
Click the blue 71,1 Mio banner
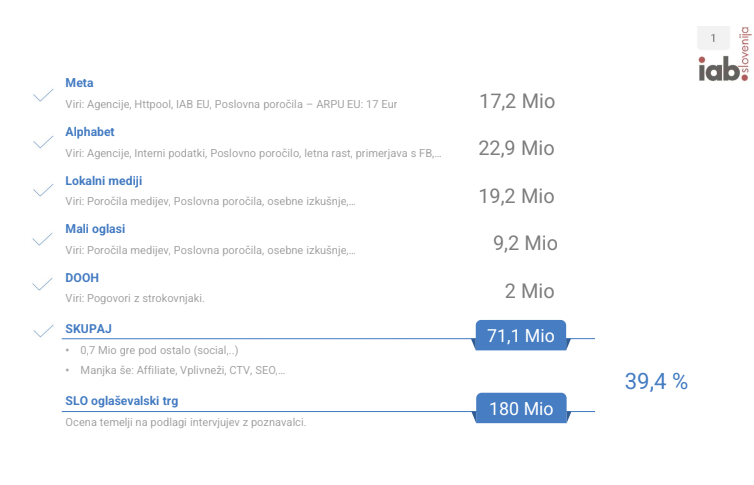[x=520, y=336]
